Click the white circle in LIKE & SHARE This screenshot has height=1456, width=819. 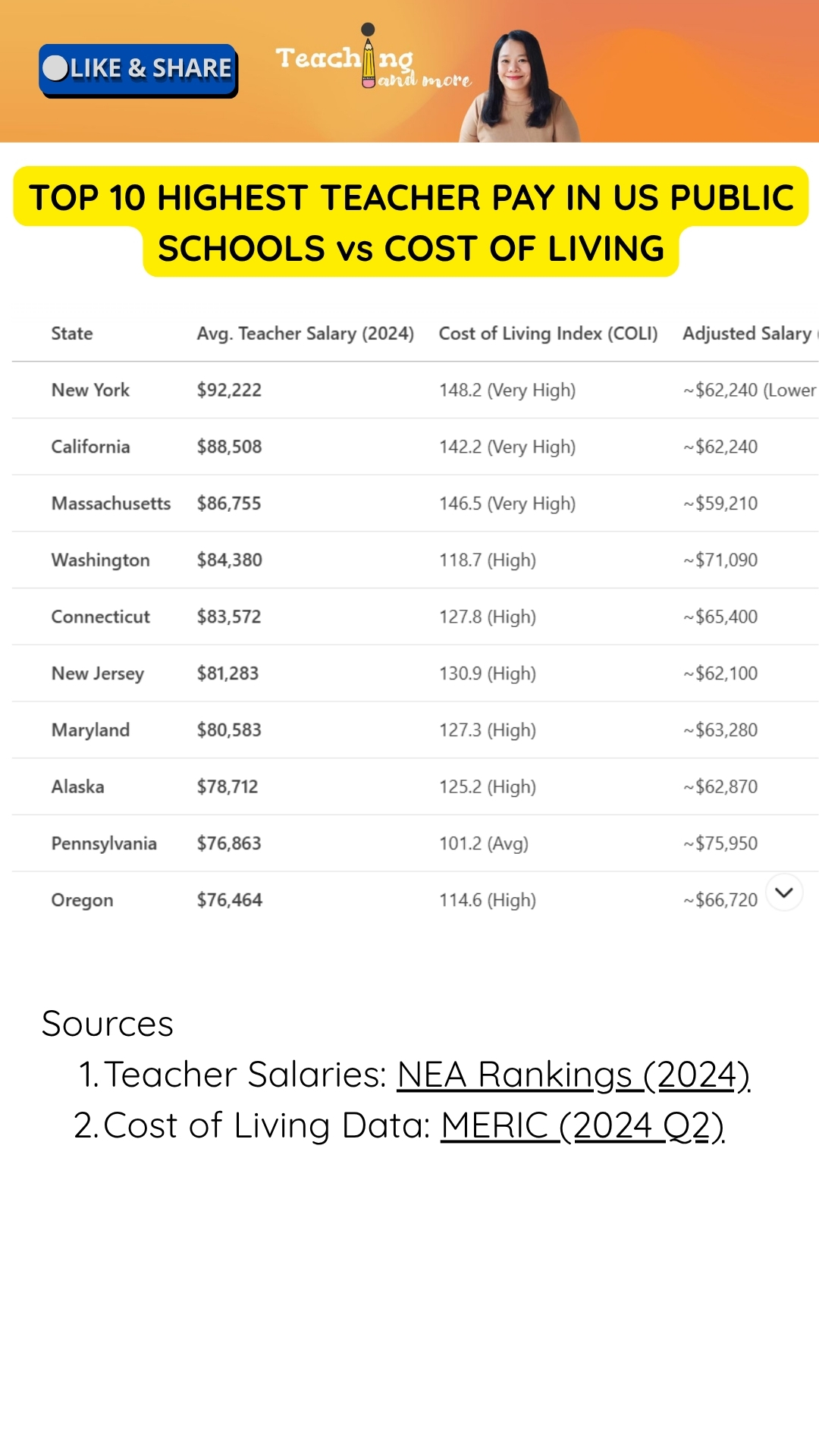tap(55, 68)
